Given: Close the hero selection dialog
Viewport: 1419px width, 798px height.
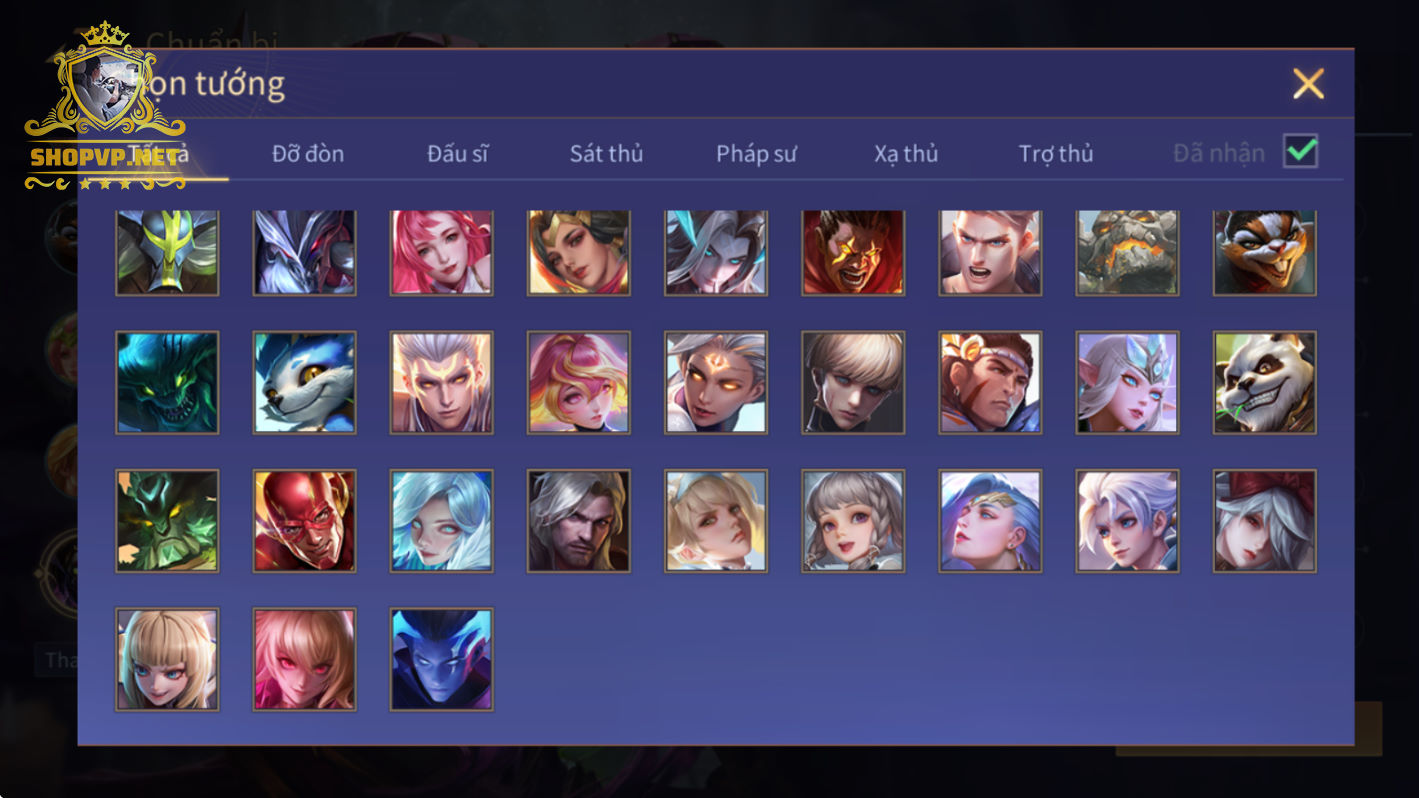Looking at the screenshot, I should 1308,84.
